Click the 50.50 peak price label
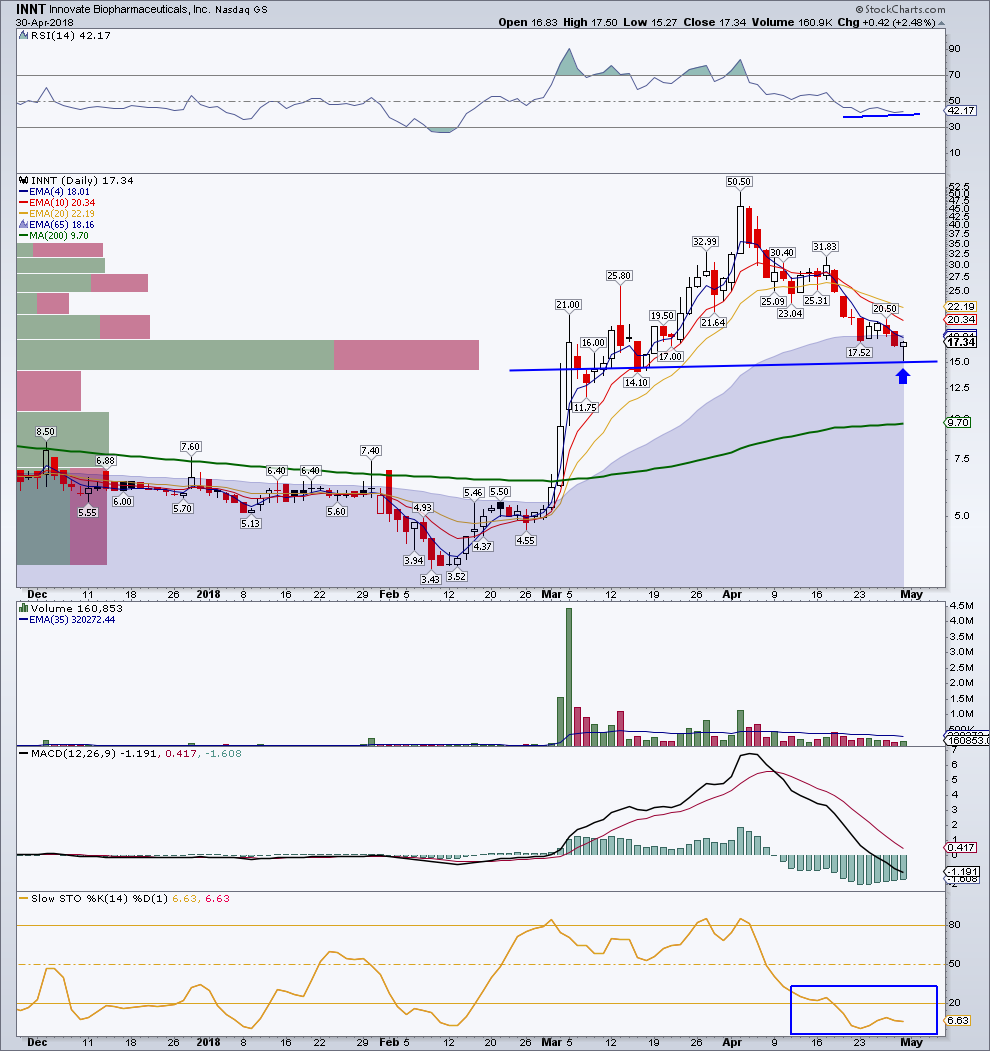Screen dimensions: 990x1051 pos(739,181)
